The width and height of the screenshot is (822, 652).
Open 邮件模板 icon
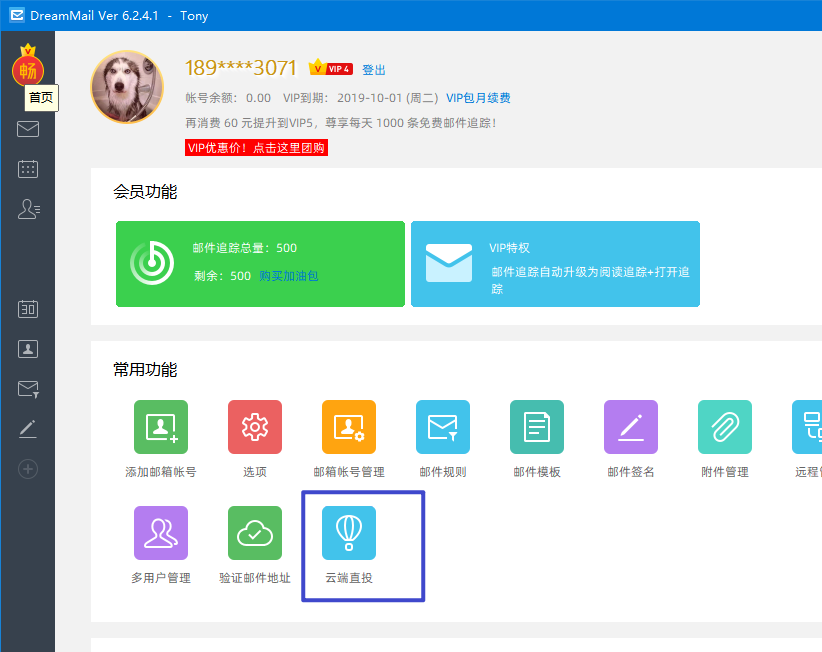537,427
